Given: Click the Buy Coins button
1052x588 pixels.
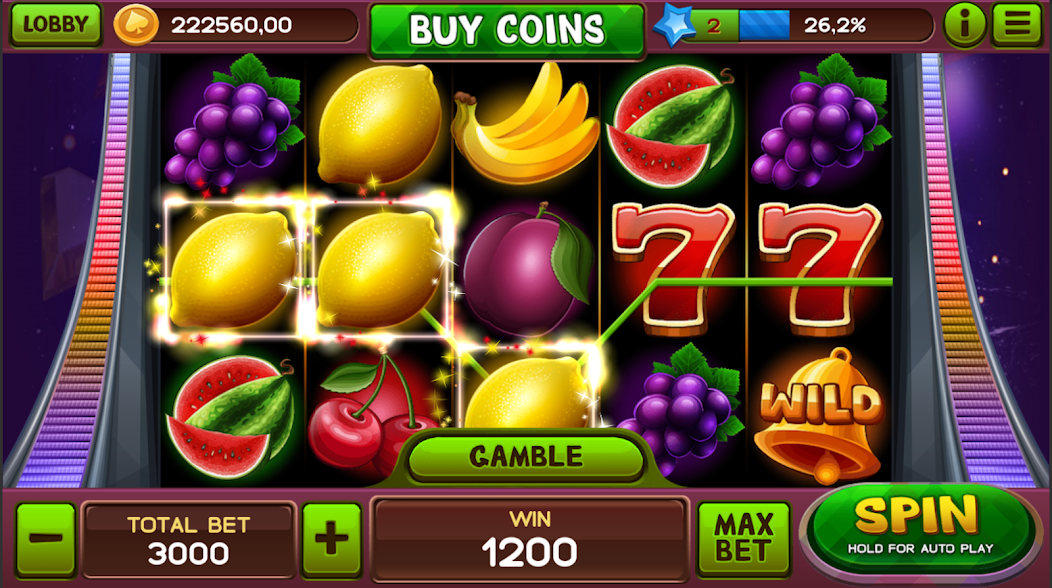Looking at the screenshot, I should coord(507,30).
